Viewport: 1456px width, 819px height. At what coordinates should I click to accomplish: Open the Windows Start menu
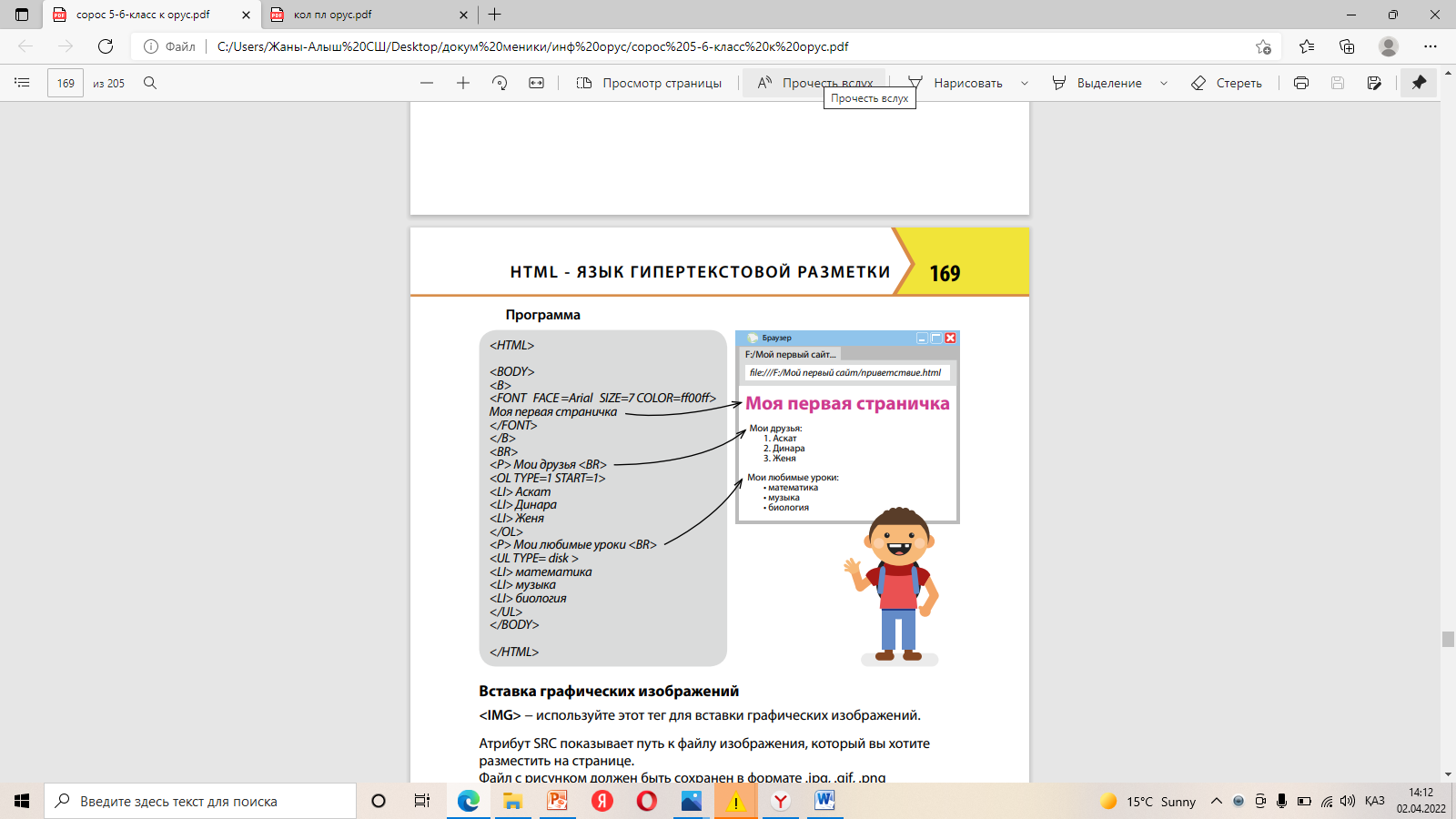tap(22, 801)
